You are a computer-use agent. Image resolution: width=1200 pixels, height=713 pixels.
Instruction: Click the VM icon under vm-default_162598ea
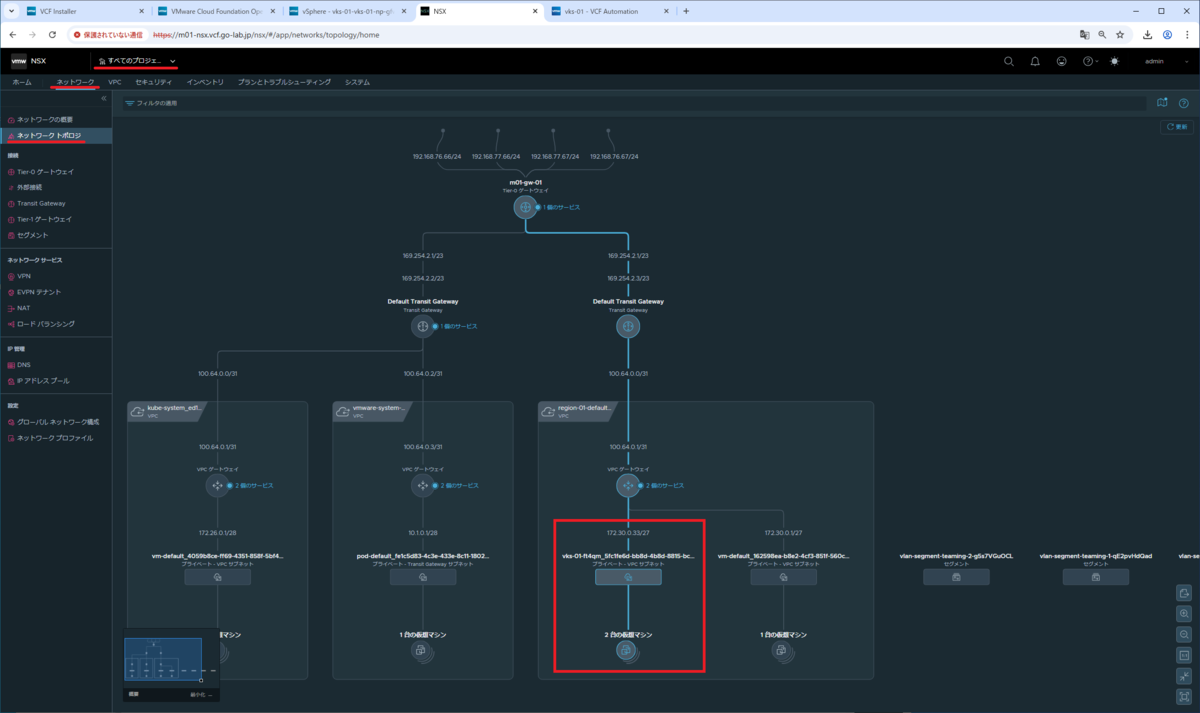pyautogui.click(x=782, y=651)
